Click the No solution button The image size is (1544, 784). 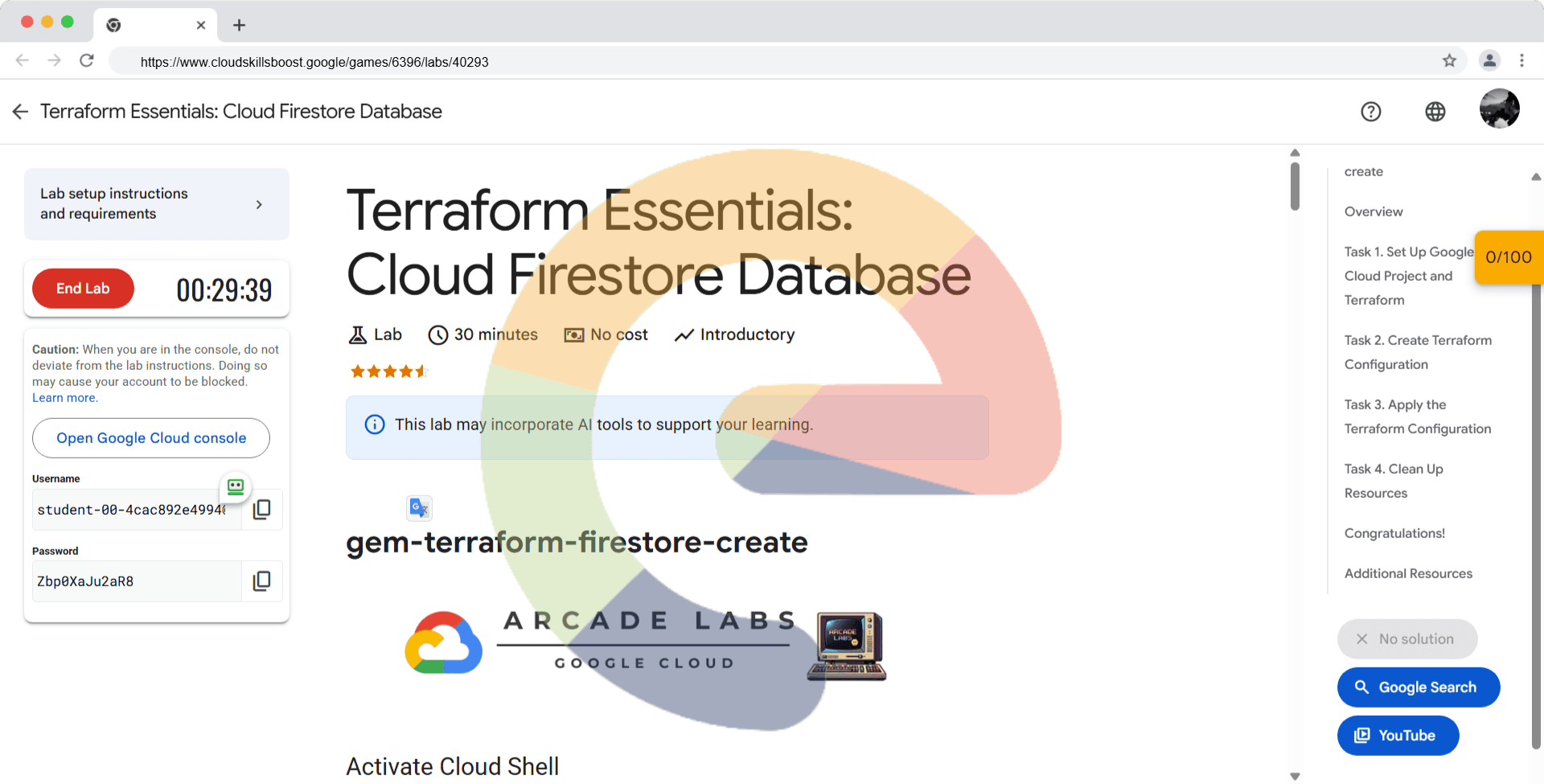[1407, 639]
